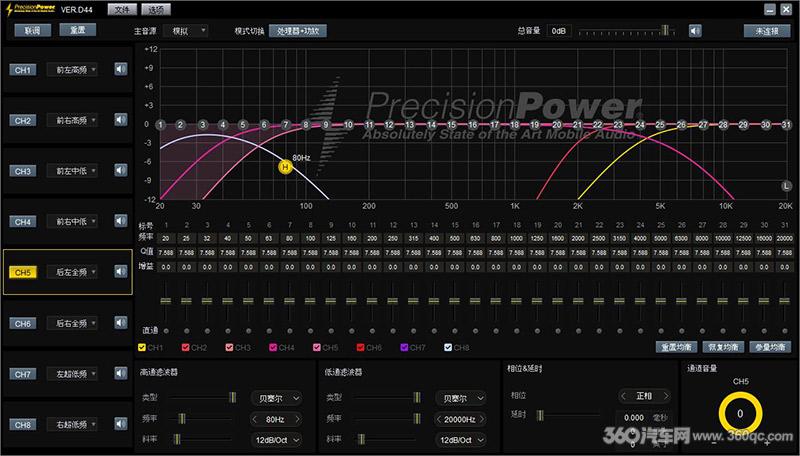The width and height of the screenshot is (800, 456).
Task: Toggle CH7 curve visibility checkbox
Action: point(404,347)
